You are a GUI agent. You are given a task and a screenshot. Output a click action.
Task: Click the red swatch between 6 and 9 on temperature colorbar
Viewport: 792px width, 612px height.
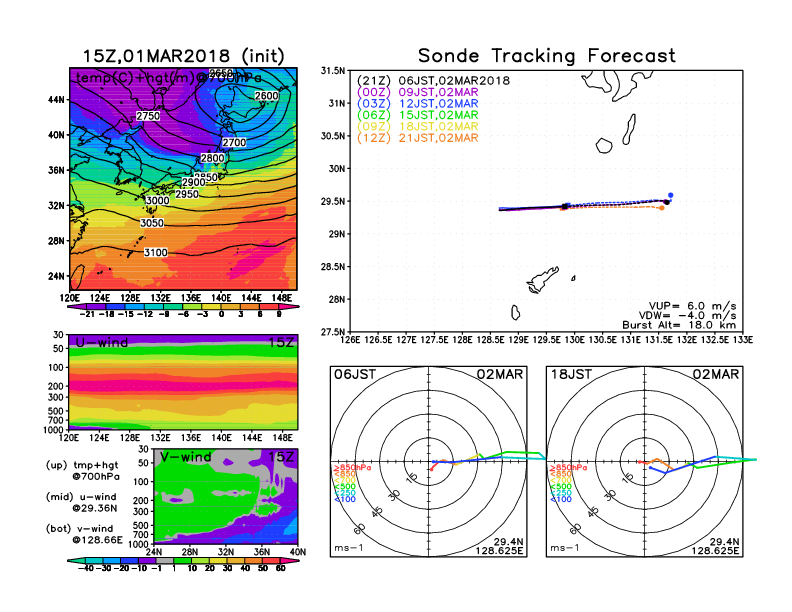tap(269, 307)
